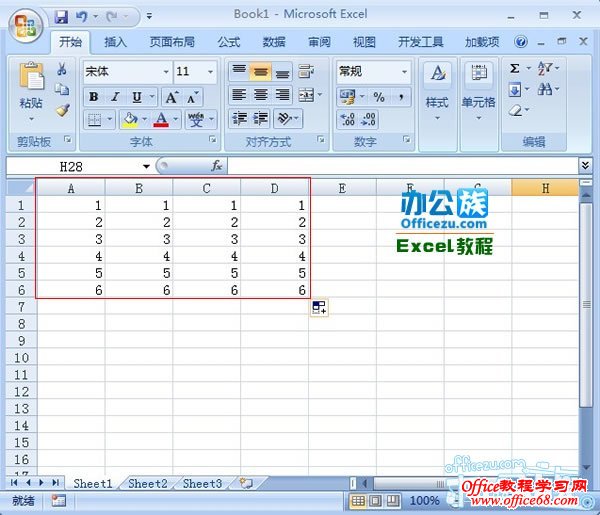This screenshot has height=515, width=600.
Task: Select column H header
Action: tap(545, 188)
